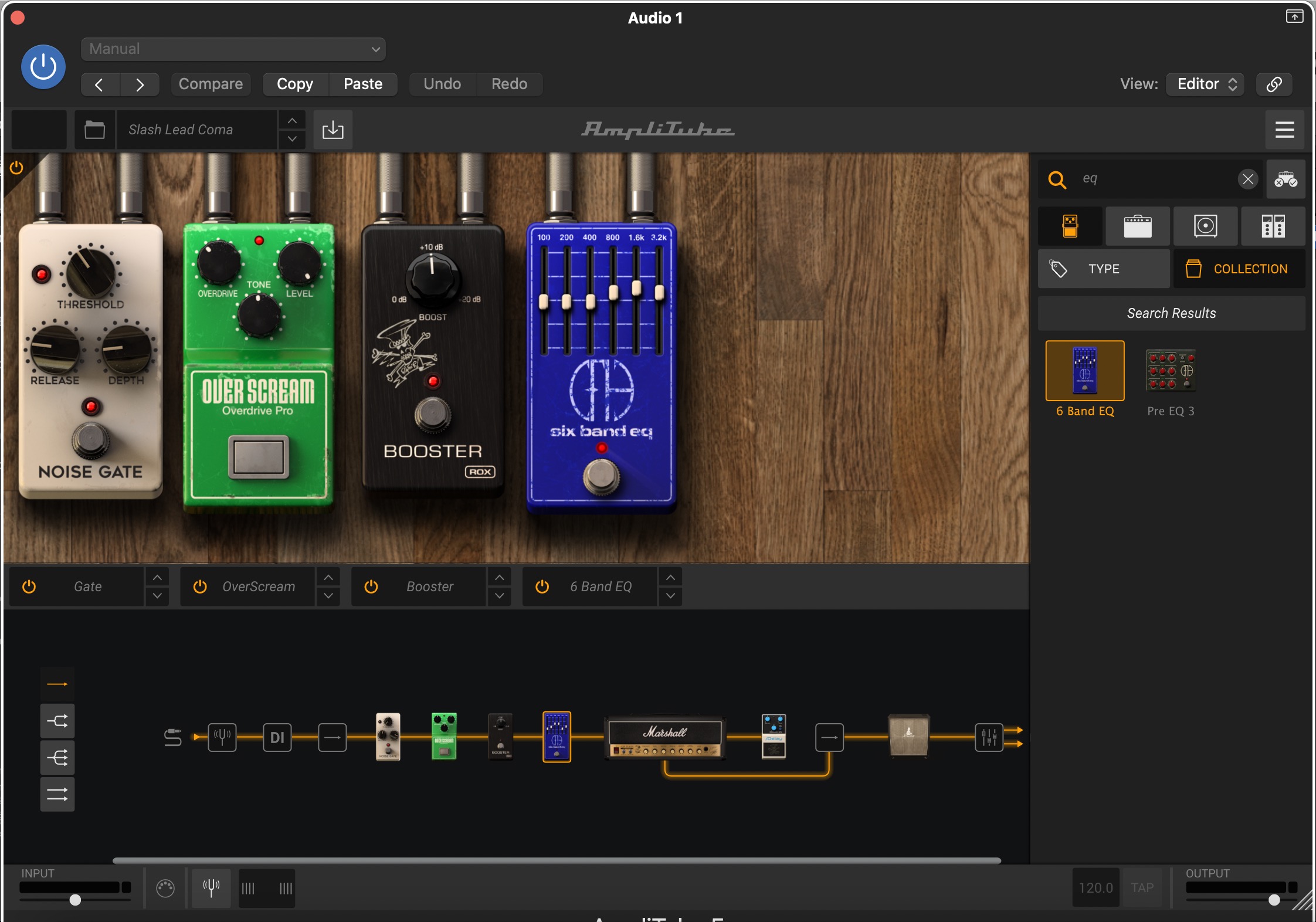The width and height of the screenshot is (1316, 922).
Task: Click the Undo button
Action: pos(442,84)
